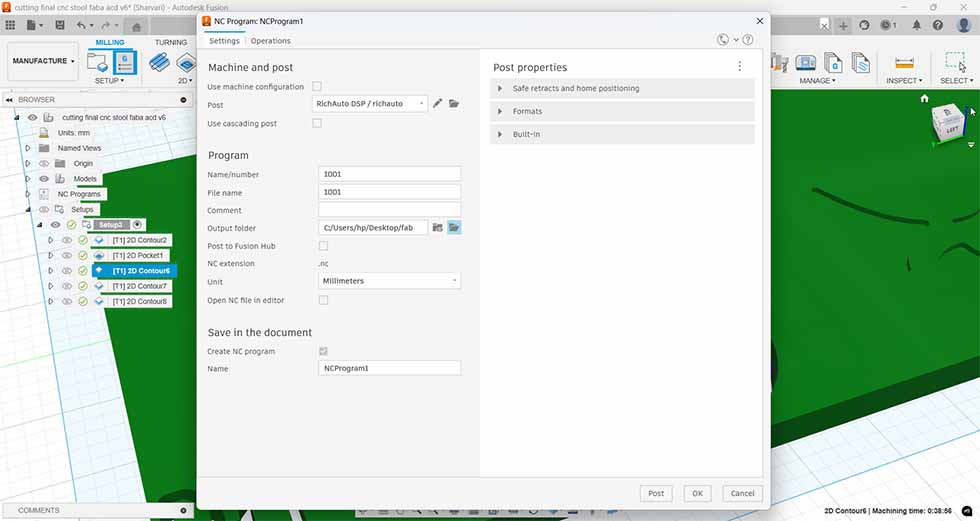980x521 pixels.
Task: Open the SELECT dropdown menu
Action: click(956, 81)
